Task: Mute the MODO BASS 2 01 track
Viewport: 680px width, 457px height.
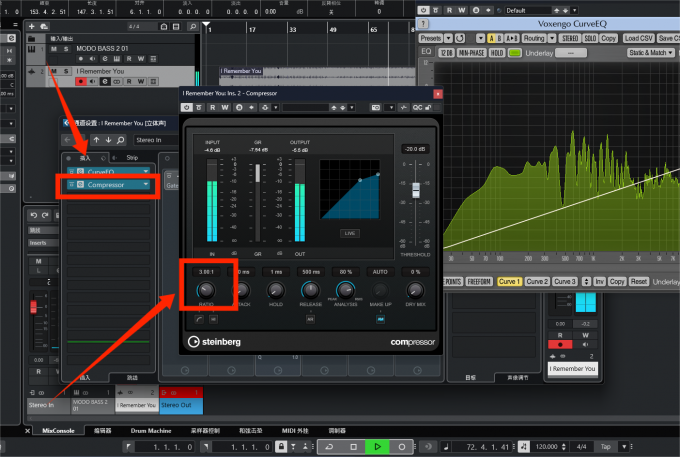Action: [x=54, y=49]
